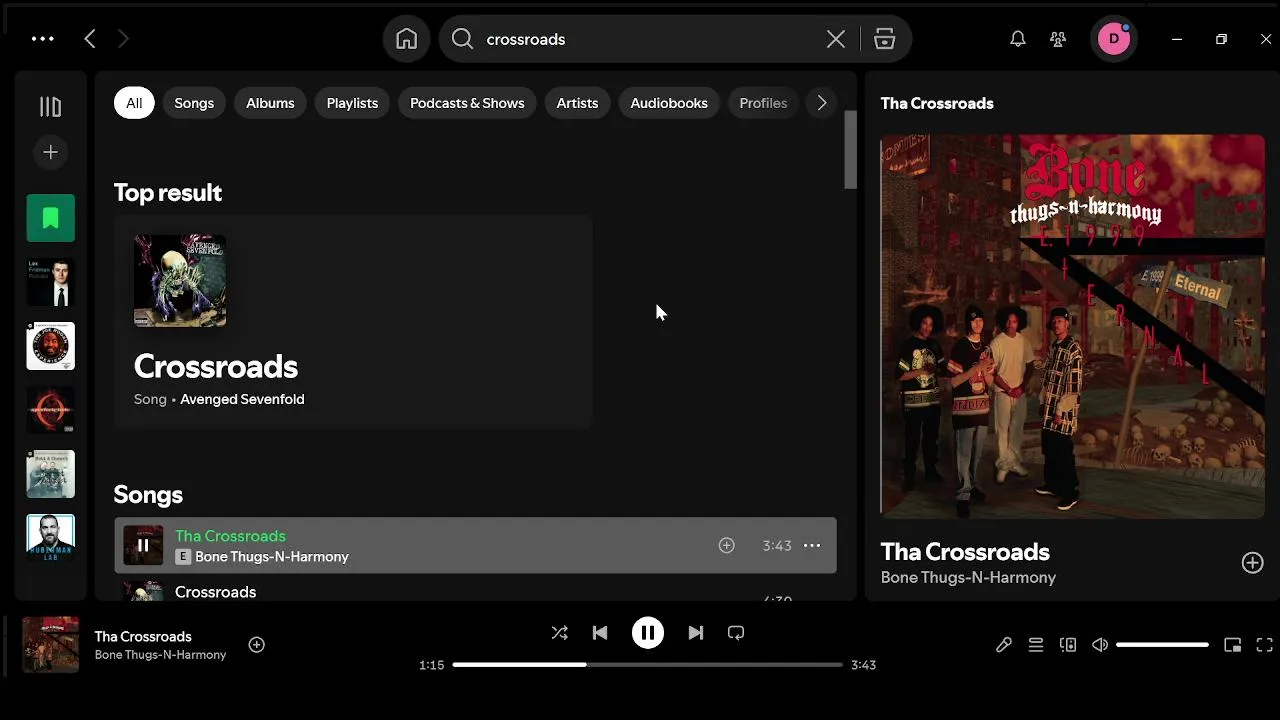Select the Artists filter chip
The image size is (1280, 720).
pos(577,103)
